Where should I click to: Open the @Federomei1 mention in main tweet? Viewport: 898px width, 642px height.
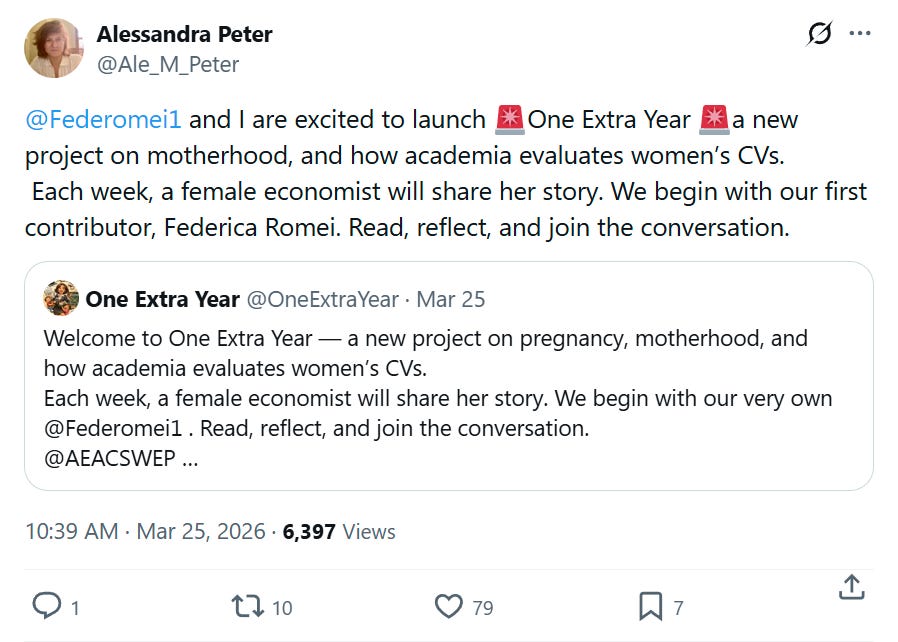click(104, 120)
